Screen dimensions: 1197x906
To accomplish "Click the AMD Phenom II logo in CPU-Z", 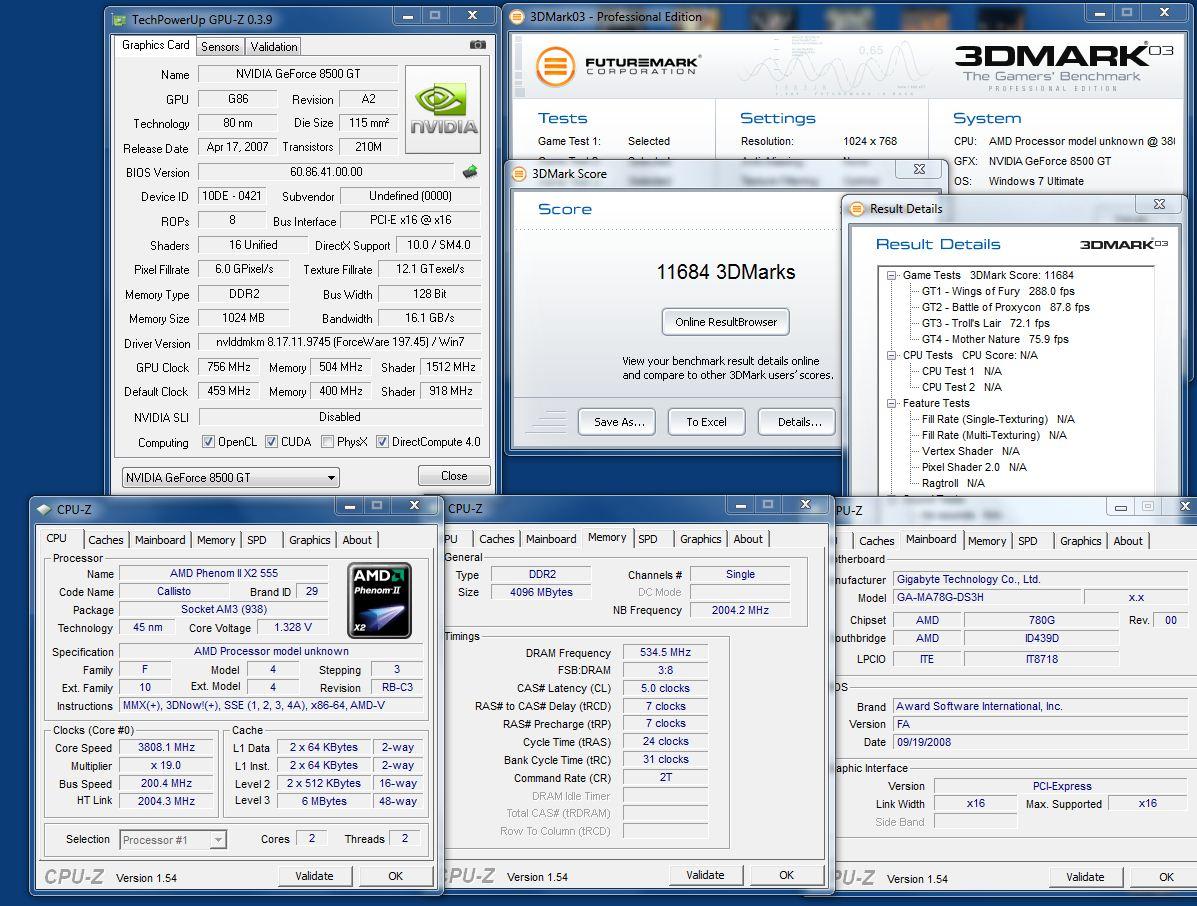I will (379, 601).
